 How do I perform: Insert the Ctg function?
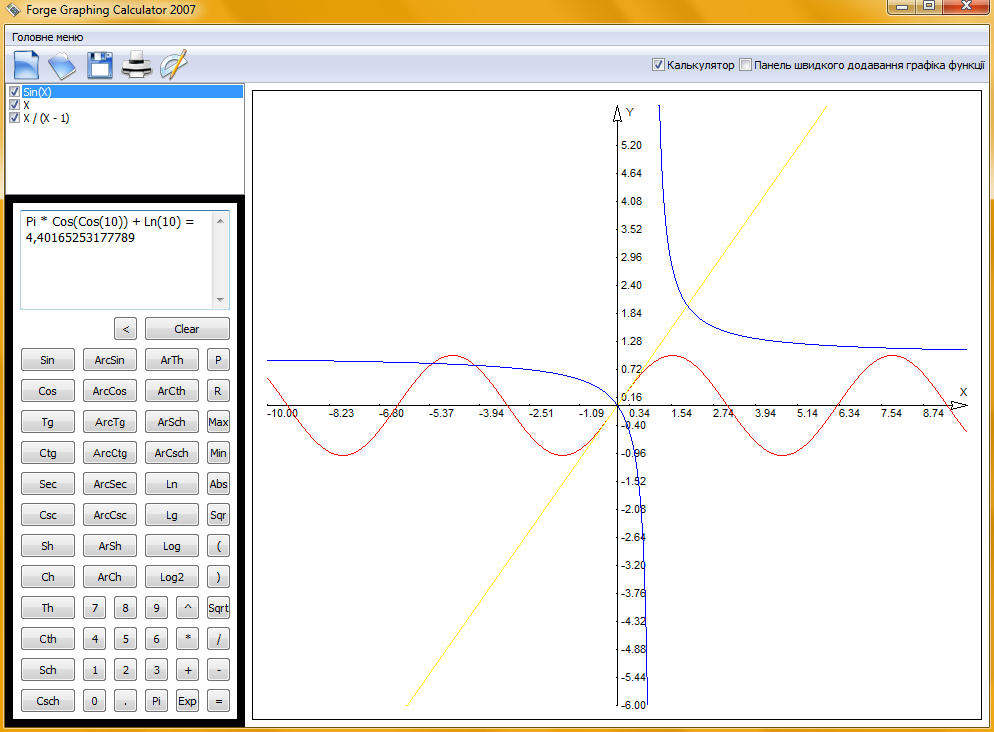click(48, 453)
